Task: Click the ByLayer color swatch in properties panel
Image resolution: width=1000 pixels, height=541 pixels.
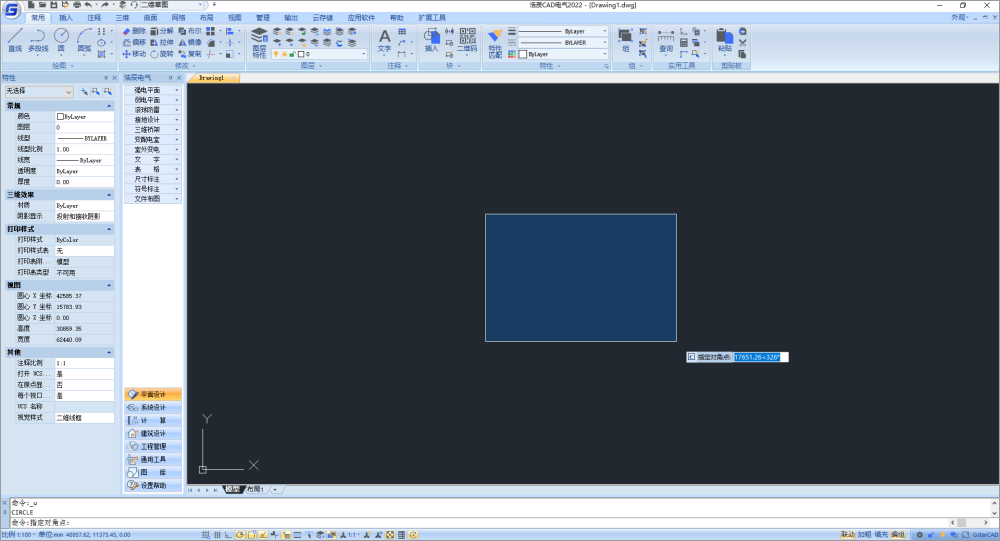Action: point(61,117)
